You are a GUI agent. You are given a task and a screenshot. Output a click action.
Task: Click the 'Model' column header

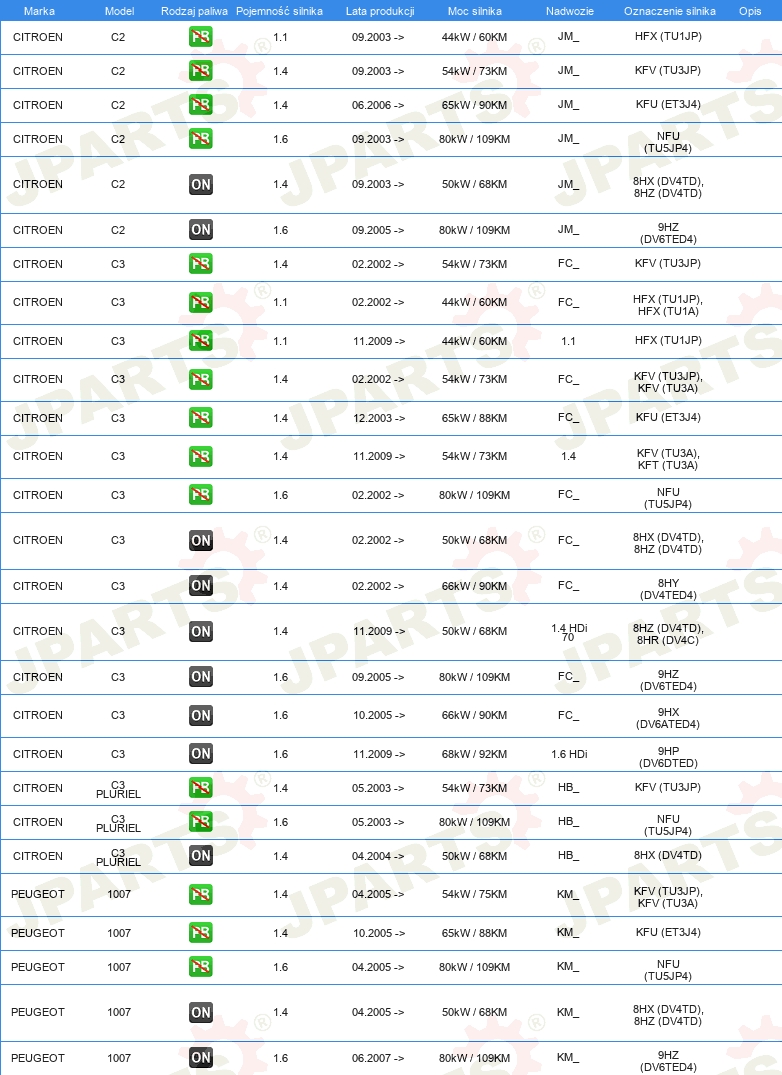[119, 11]
